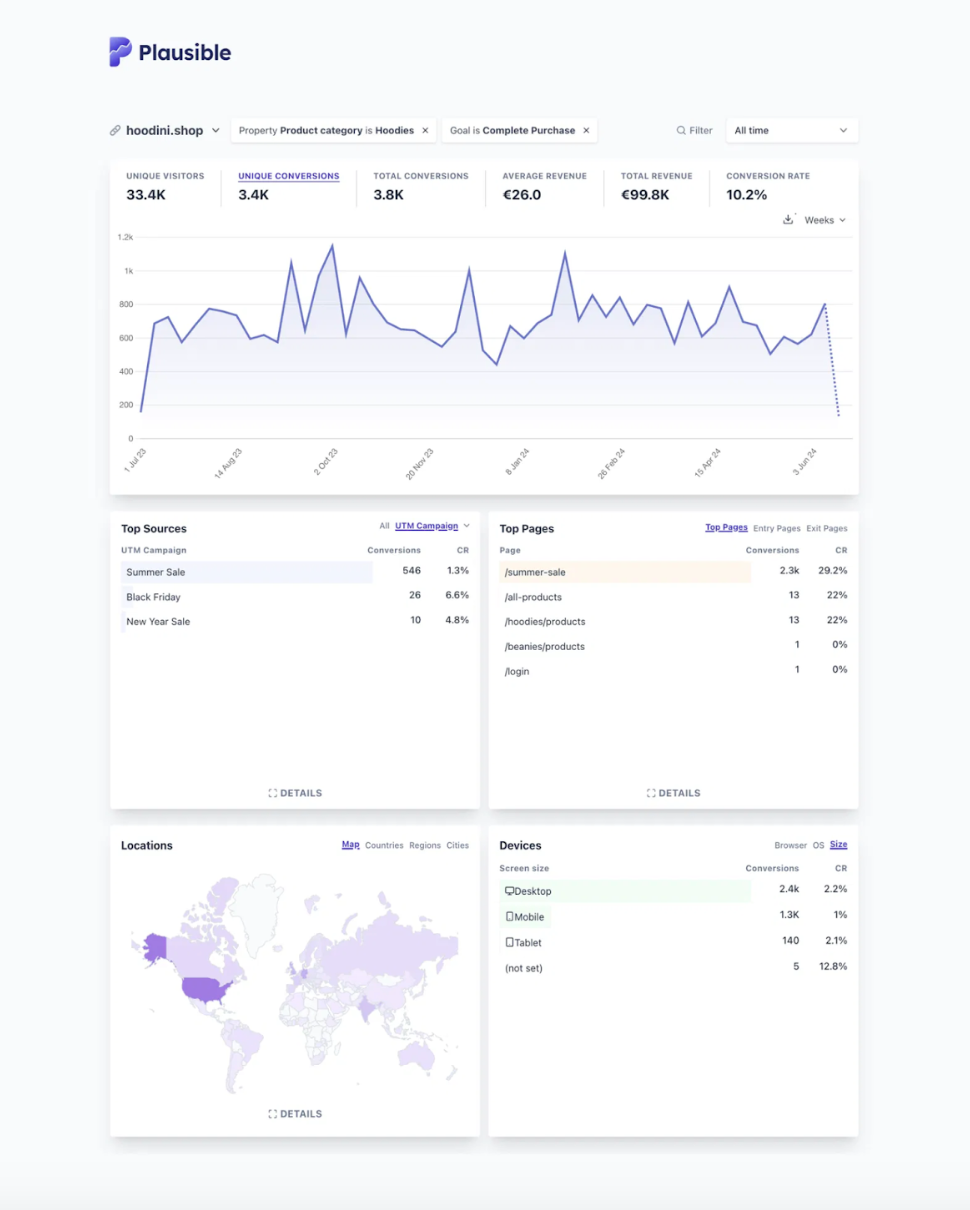Click the Desktop monitor icon in Devices
The image size is (970, 1210).
(509, 890)
